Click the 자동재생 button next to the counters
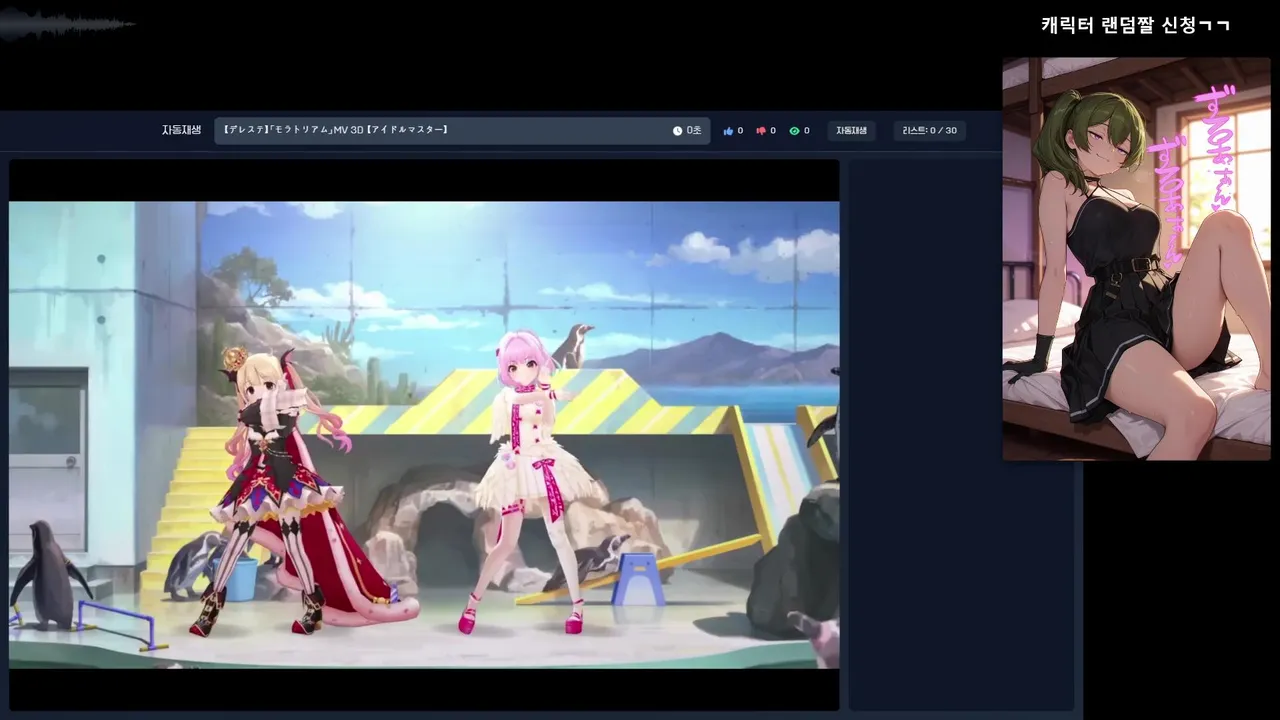 (852, 131)
